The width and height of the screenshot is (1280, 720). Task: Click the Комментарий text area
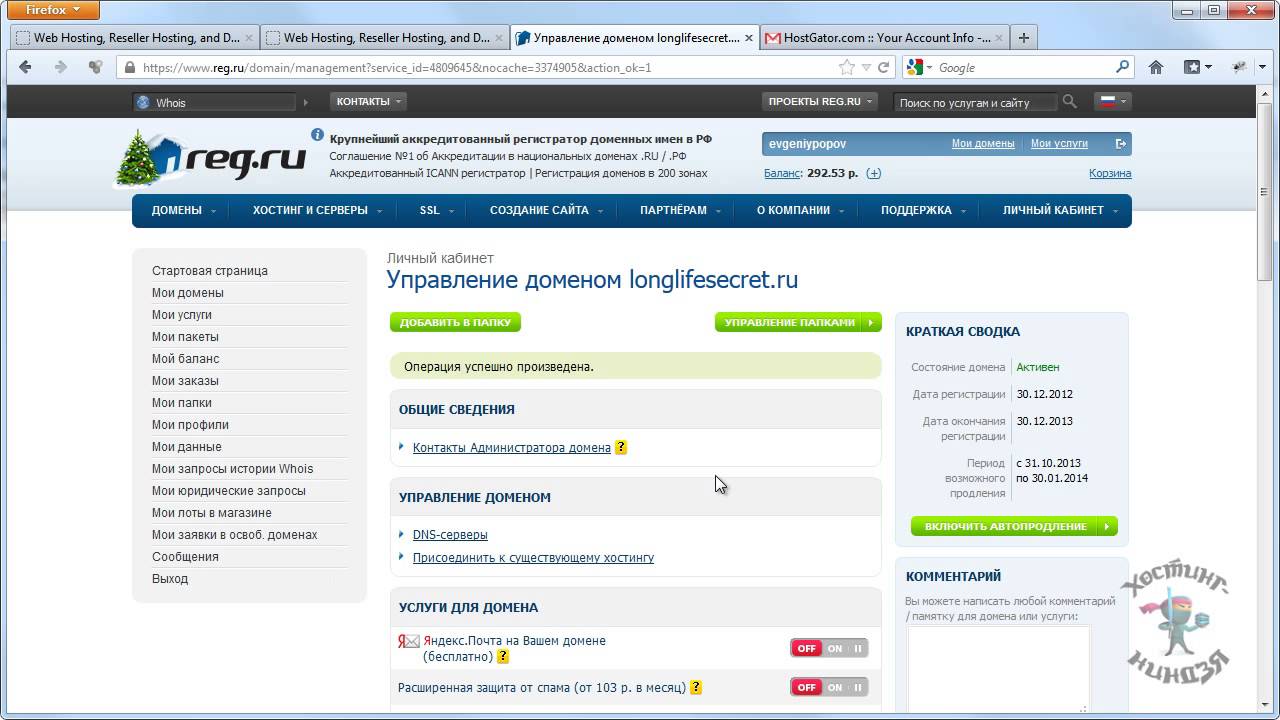pyautogui.click(x=998, y=670)
